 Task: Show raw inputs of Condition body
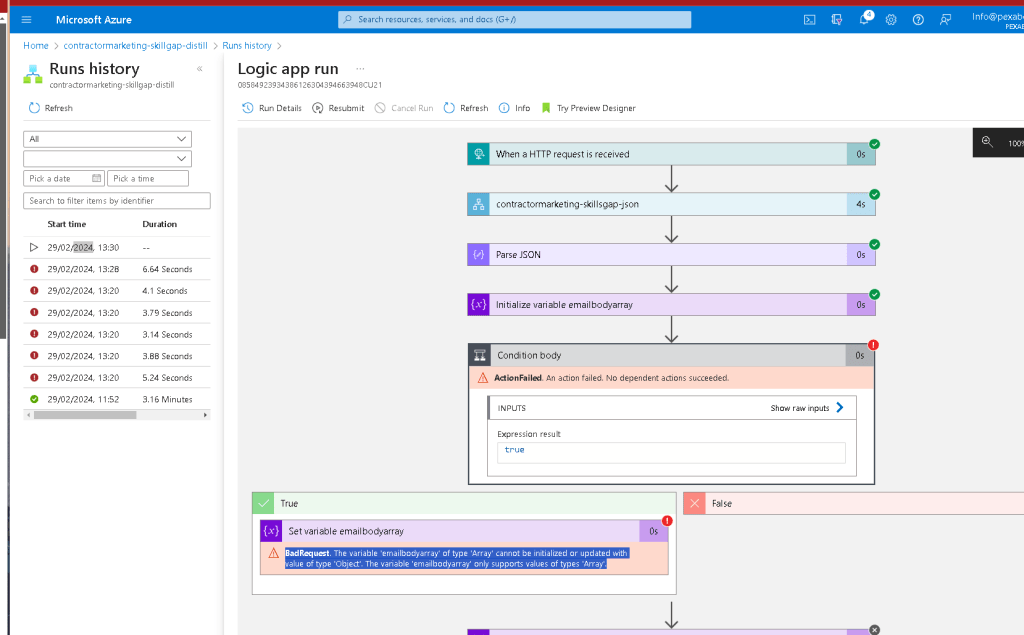pos(807,408)
